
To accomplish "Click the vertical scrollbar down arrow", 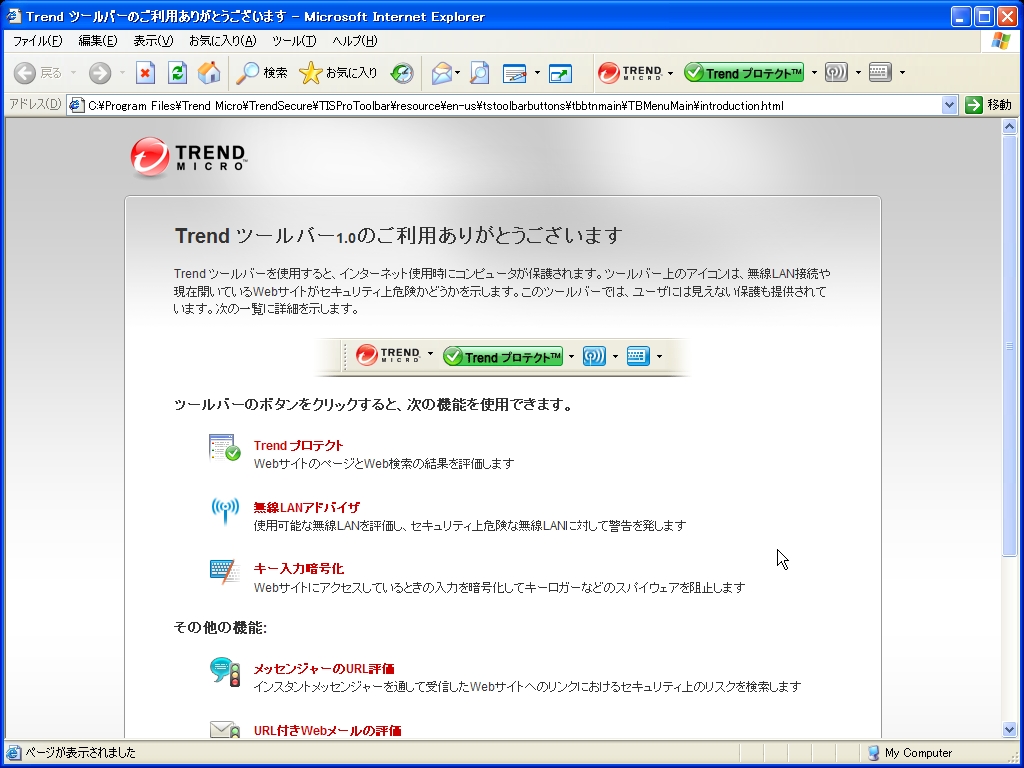I will (1010, 729).
